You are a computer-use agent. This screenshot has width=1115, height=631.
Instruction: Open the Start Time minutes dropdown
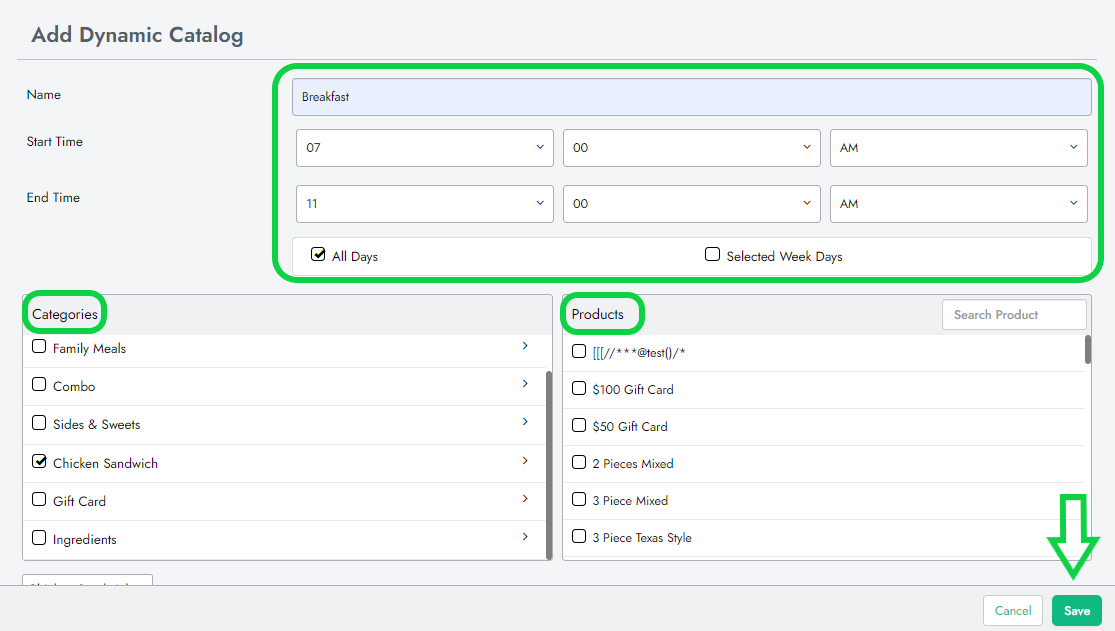coord(691,148)
